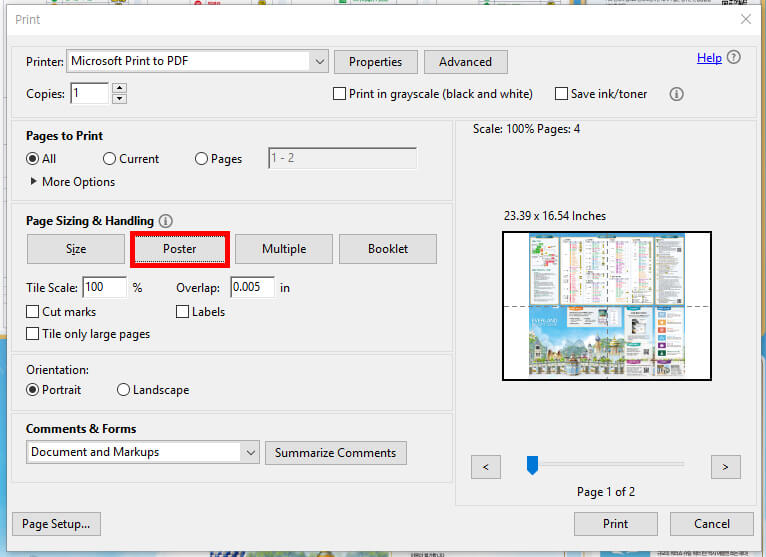Click the Help question mark icon

pos(733,58)
